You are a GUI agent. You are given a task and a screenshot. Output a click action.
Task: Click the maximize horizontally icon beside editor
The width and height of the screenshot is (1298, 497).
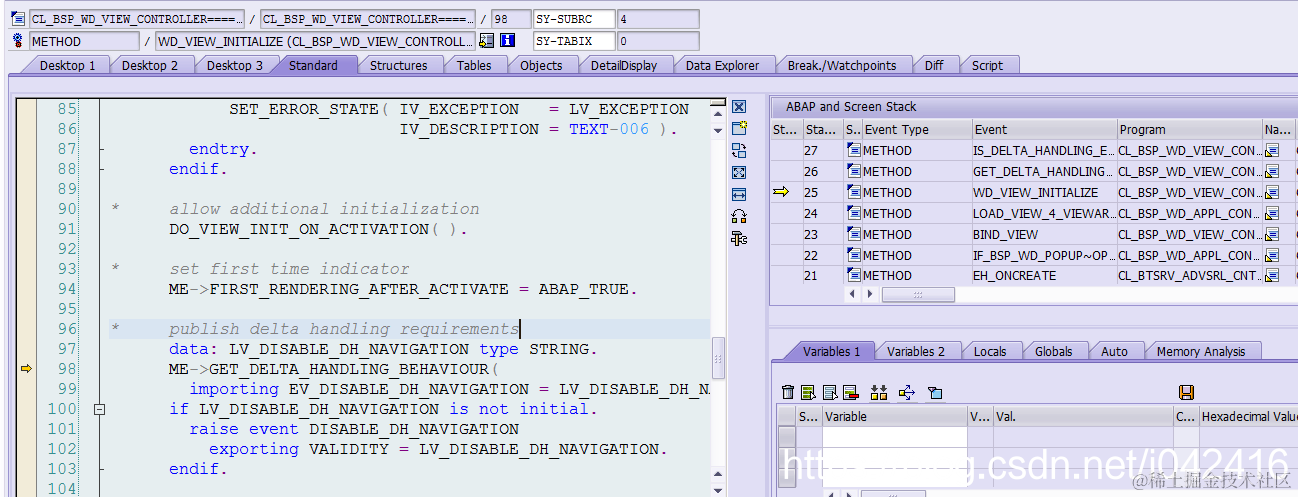(x=739, y=194)
